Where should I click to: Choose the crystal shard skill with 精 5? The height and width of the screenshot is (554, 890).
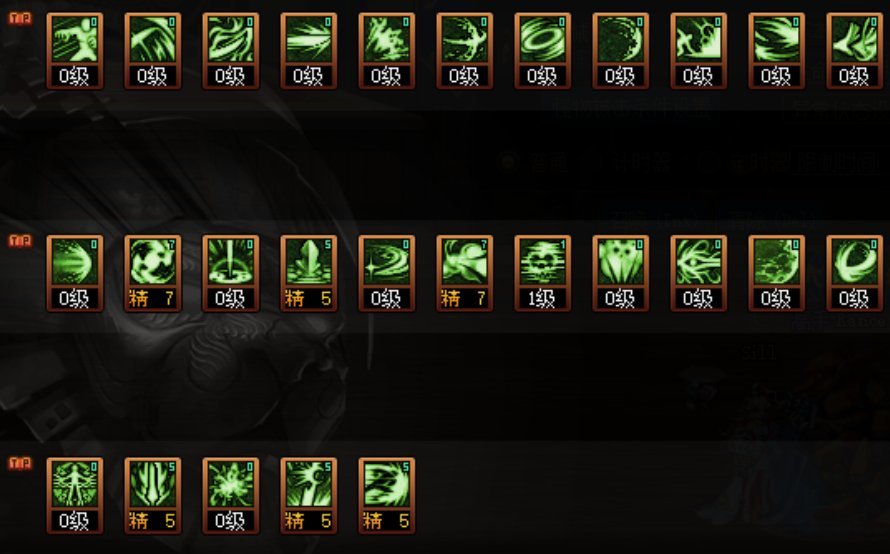pos(309,274)
